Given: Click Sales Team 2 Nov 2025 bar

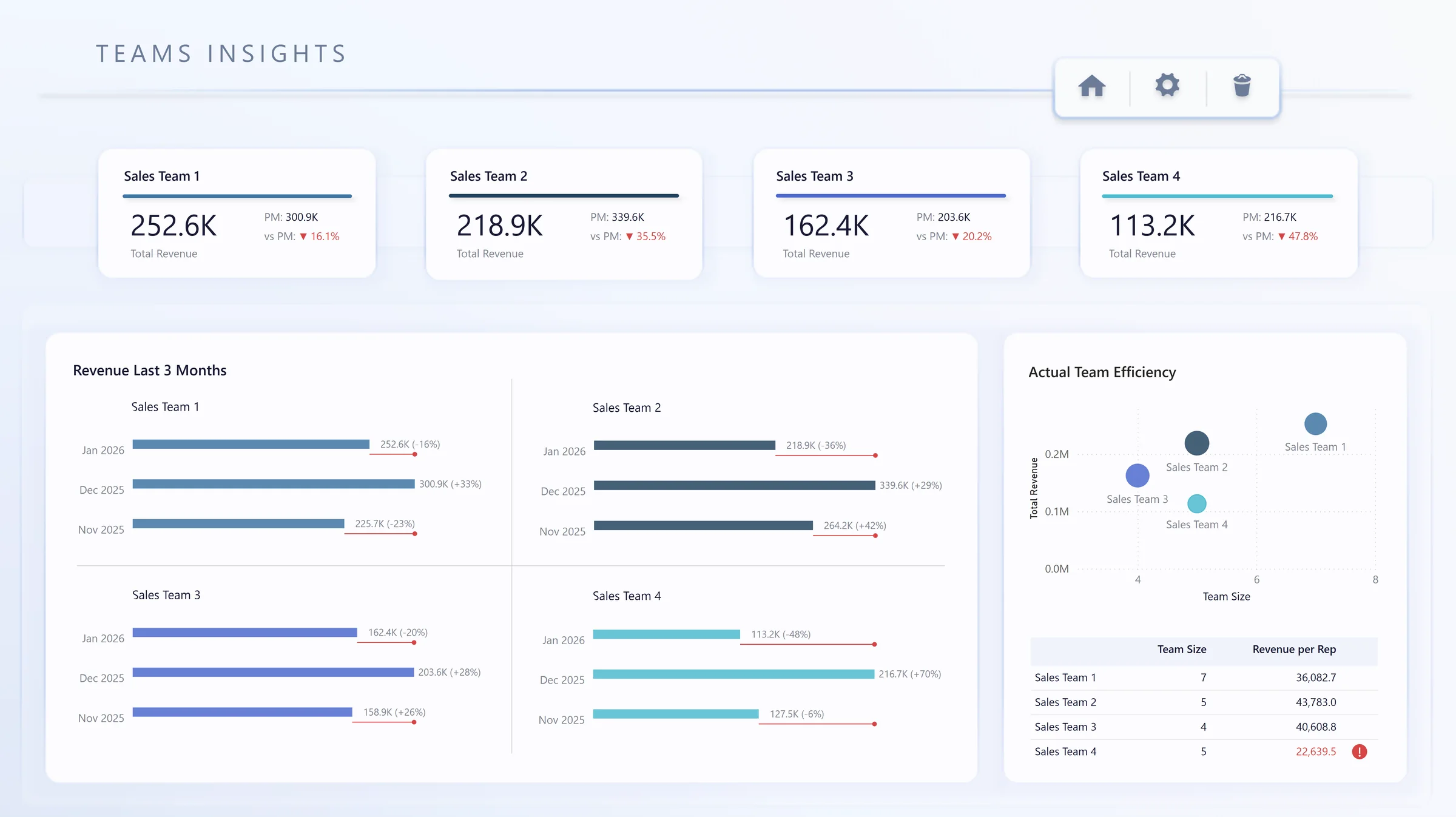Looking at the screenshot, I should pyautogui.click(x=703, y=525).
